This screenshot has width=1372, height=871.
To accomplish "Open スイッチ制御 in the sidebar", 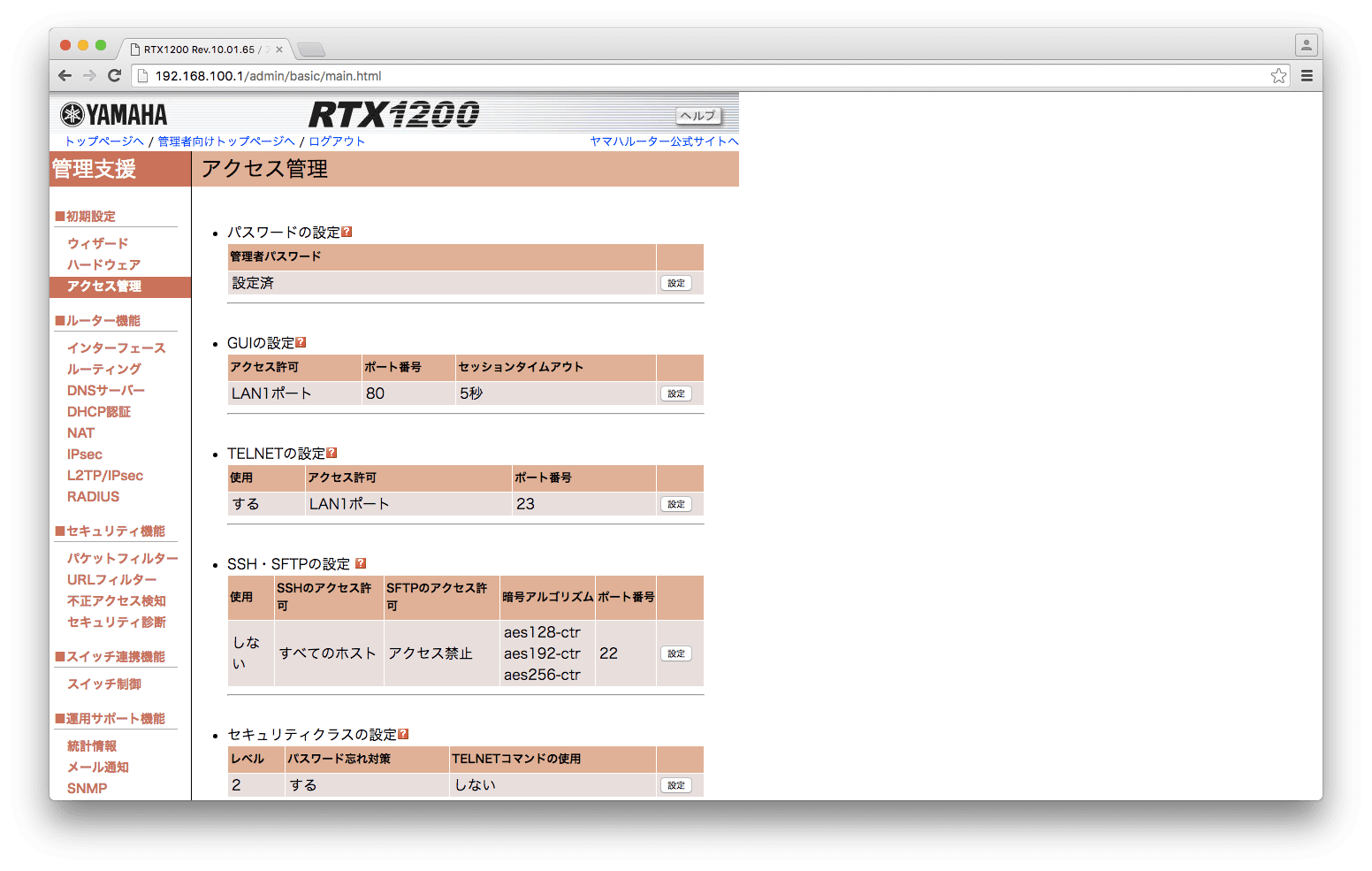I will (104, 684).
